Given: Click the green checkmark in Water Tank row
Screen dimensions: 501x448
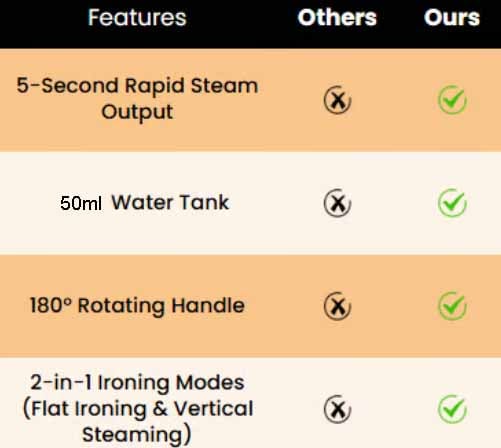Looking at the screenshot, I should click(x=452, y=203).
